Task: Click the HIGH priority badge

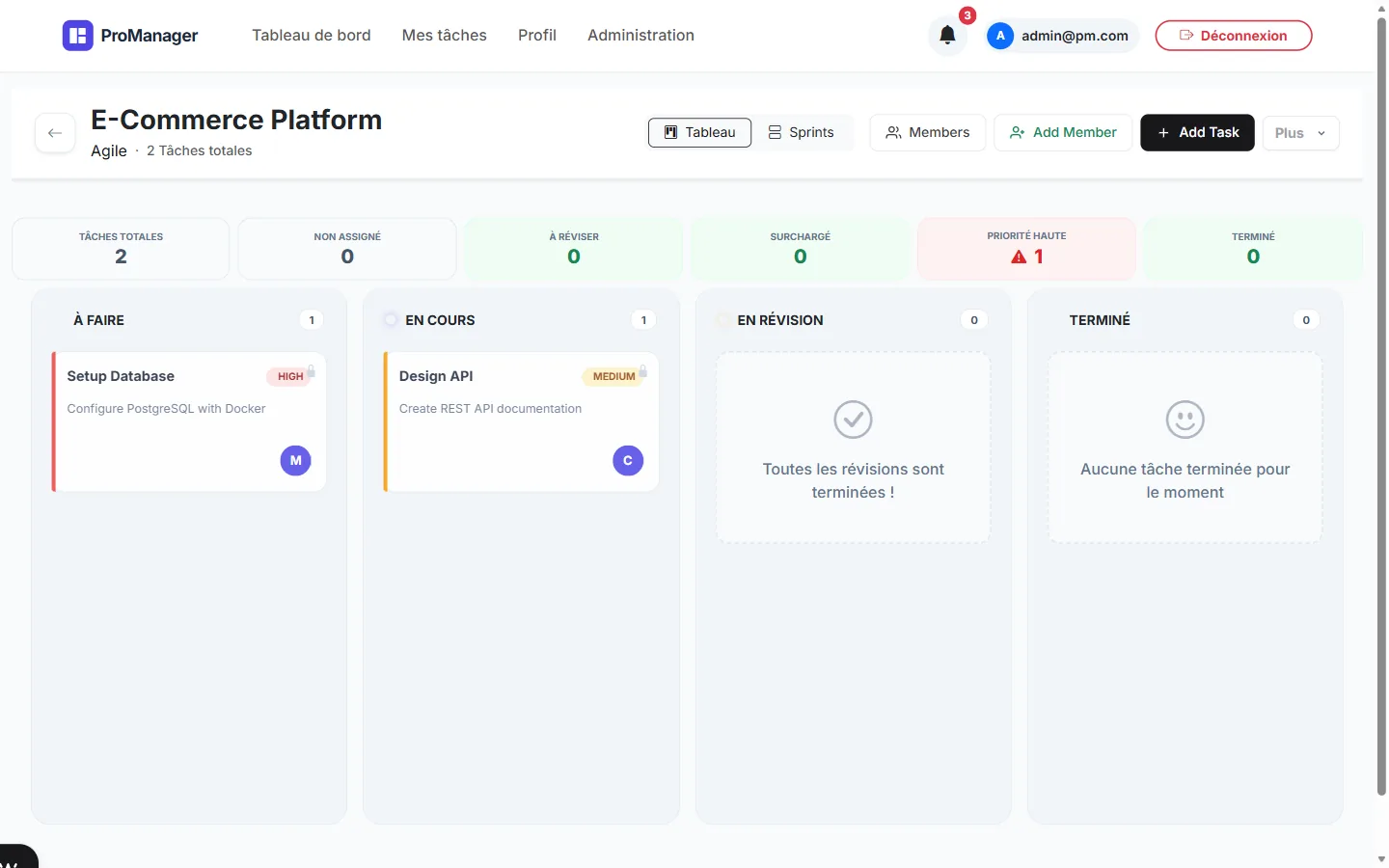Action: [x=289, y=376]
